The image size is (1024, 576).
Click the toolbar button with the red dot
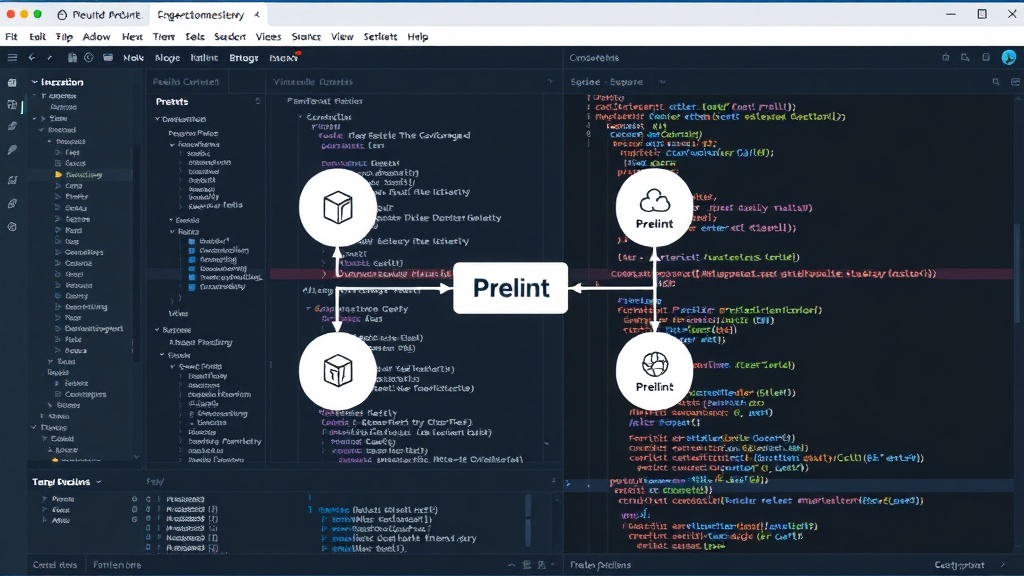283,57
